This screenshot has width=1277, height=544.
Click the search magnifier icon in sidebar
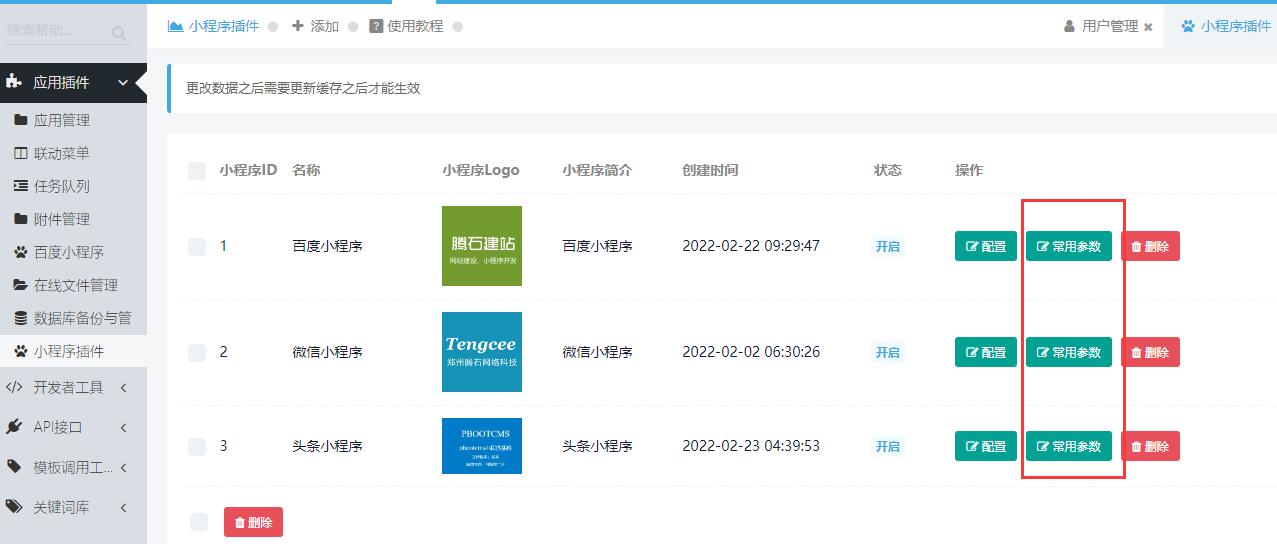coord(119,34)
